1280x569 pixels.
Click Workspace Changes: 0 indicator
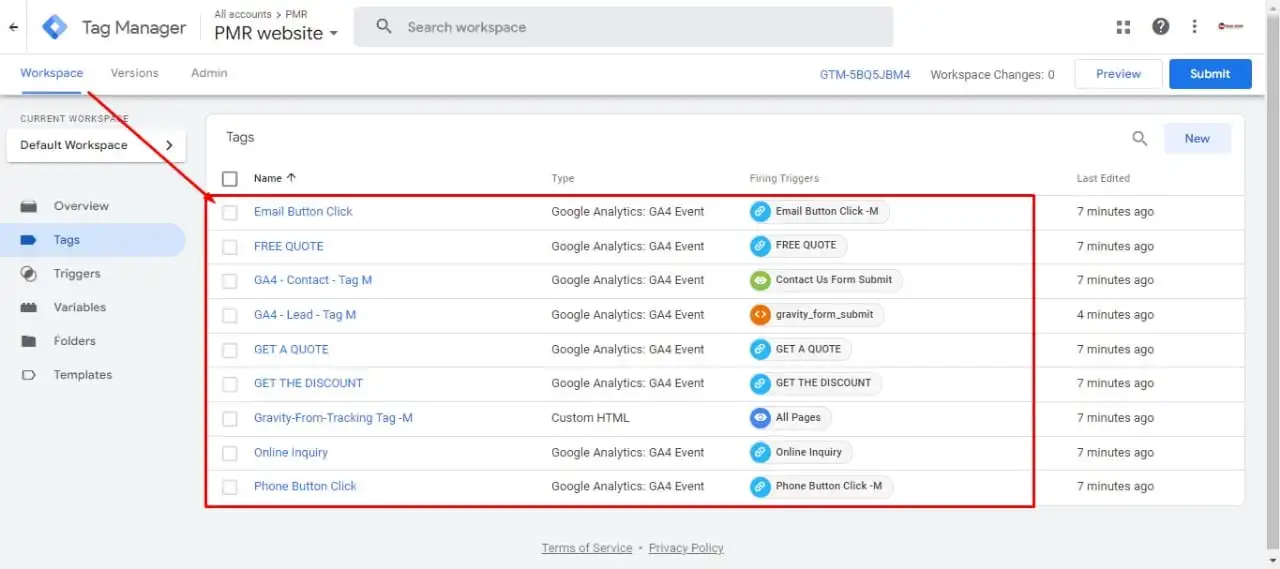pos(992,74)
